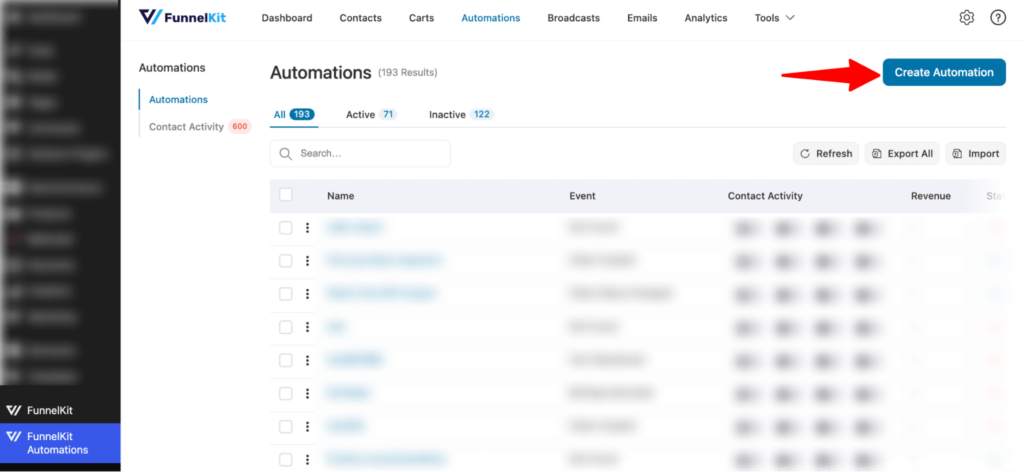Open the Emails menu item
Screen dimensions: 1024x472
coord(642,18)
